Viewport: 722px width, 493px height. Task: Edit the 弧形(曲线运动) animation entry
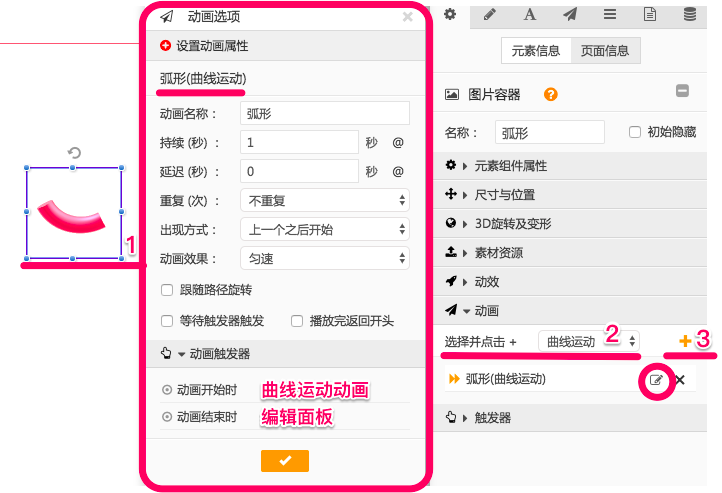tap(656, 380)
